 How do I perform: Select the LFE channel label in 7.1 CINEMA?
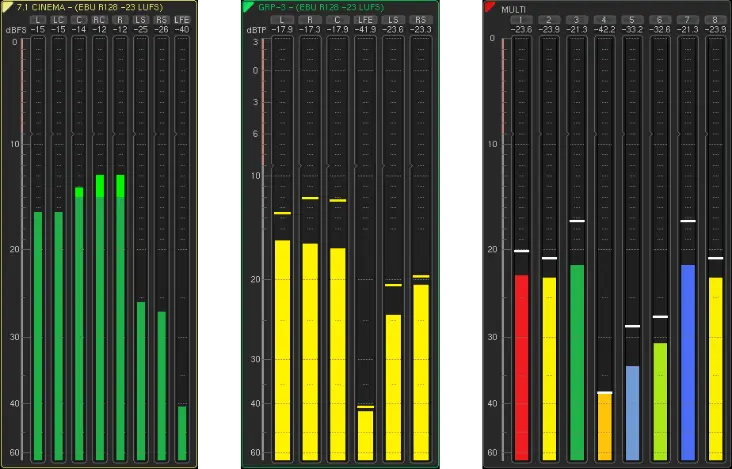[181, 20]
